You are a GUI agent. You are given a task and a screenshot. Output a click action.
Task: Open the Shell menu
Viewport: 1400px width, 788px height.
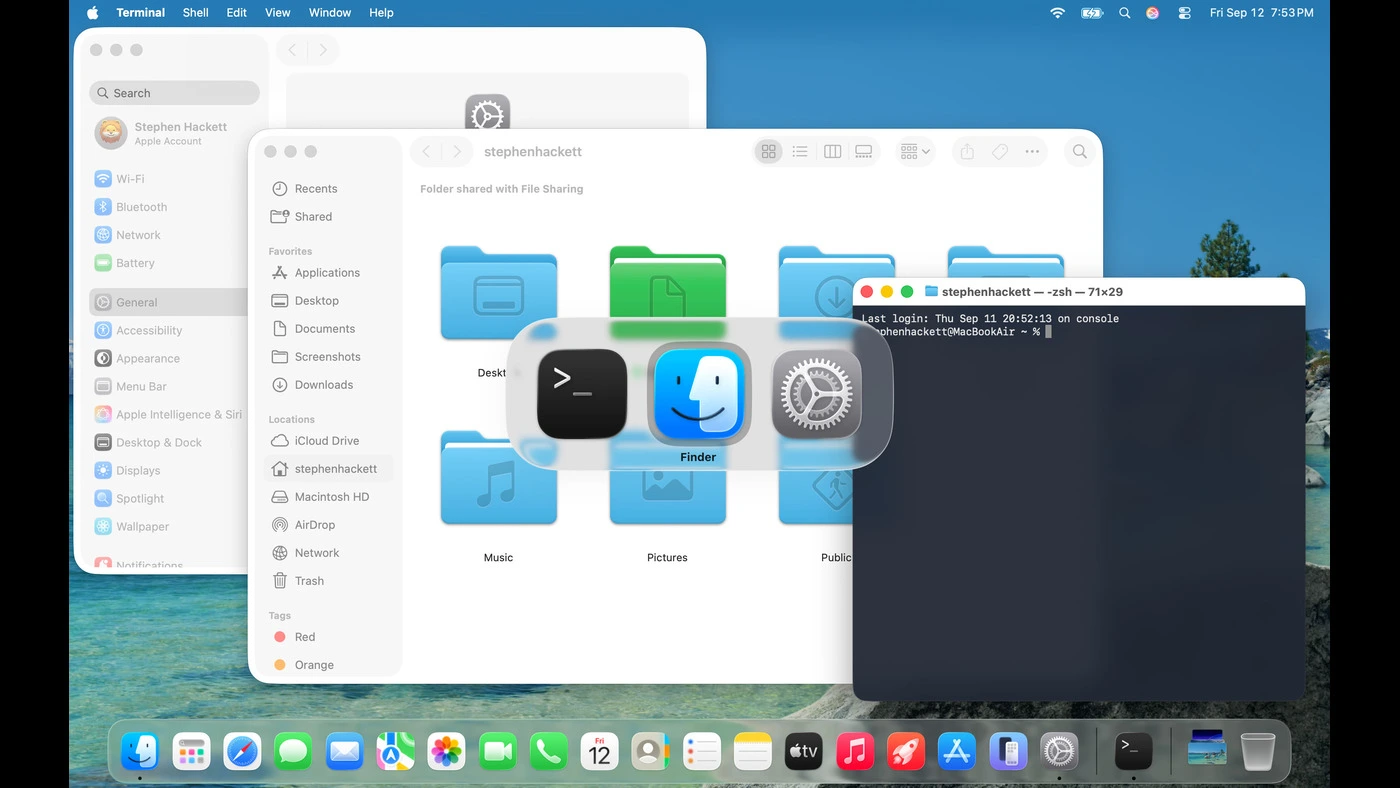pyautogui.click(x=196, y=13)
